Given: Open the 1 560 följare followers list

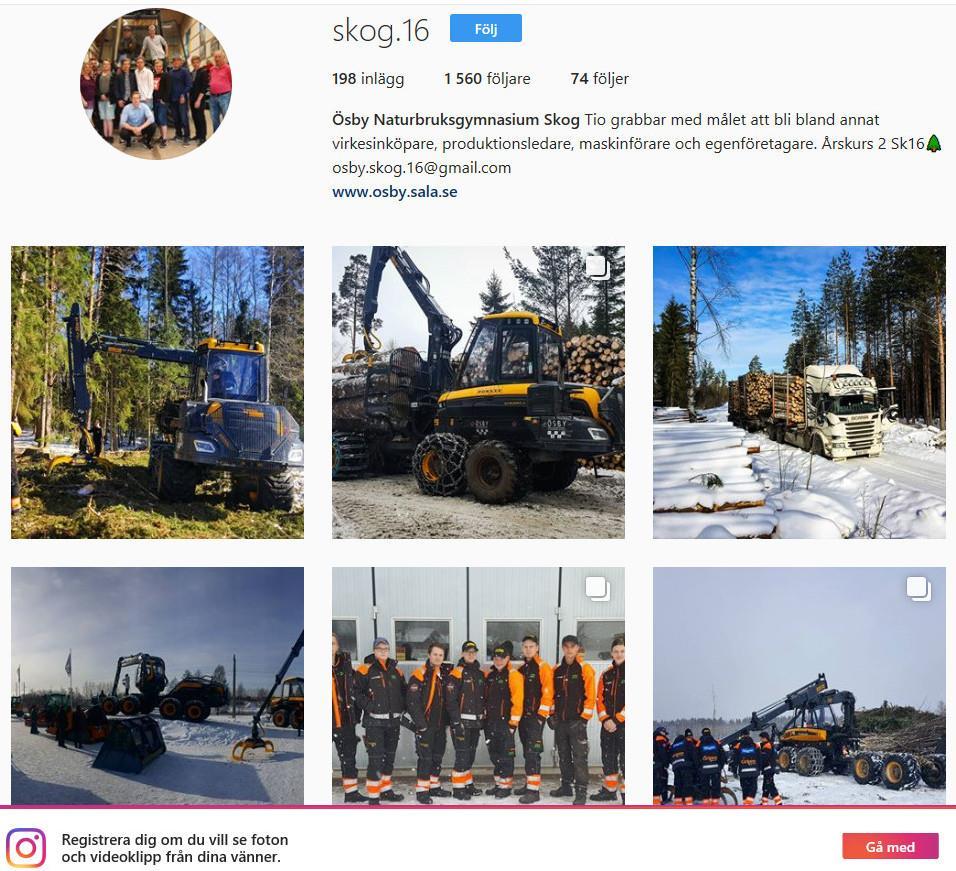Looking at the screenshot, I should click(487, 79).
